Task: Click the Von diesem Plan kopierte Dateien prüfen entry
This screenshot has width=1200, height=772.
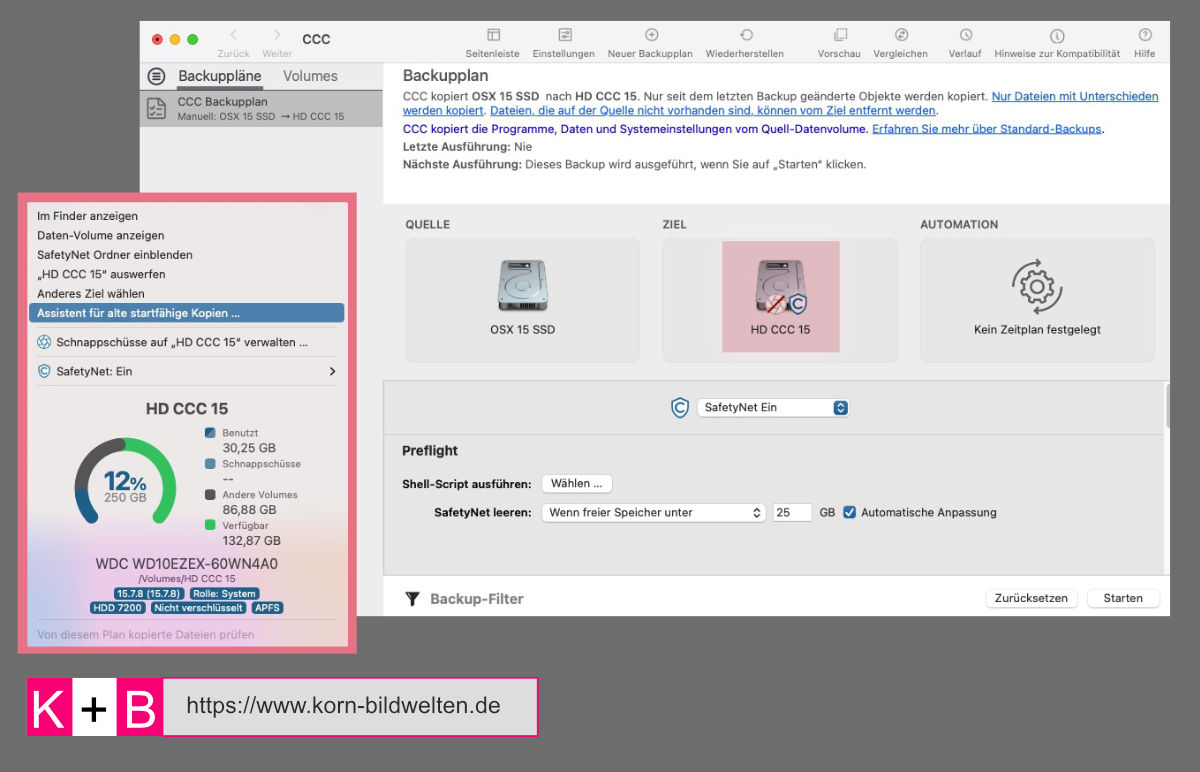Action: coord(146,634)
